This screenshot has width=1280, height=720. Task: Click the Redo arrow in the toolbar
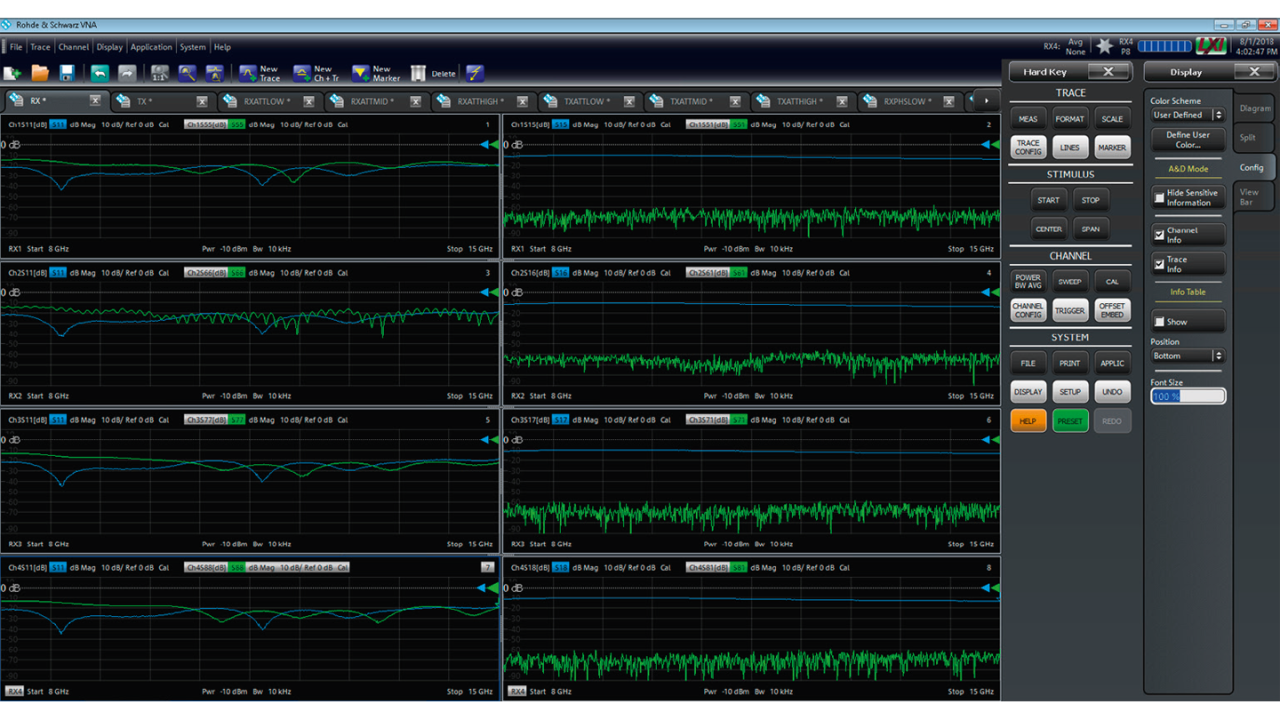(127, 73)
